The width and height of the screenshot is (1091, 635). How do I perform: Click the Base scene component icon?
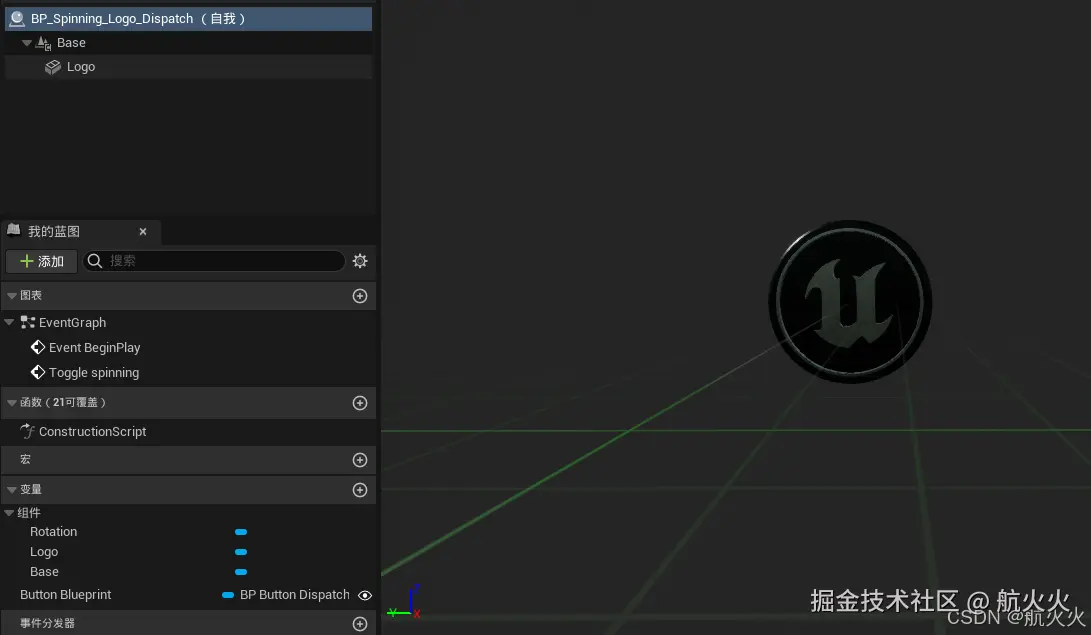[x=43, y=43]
